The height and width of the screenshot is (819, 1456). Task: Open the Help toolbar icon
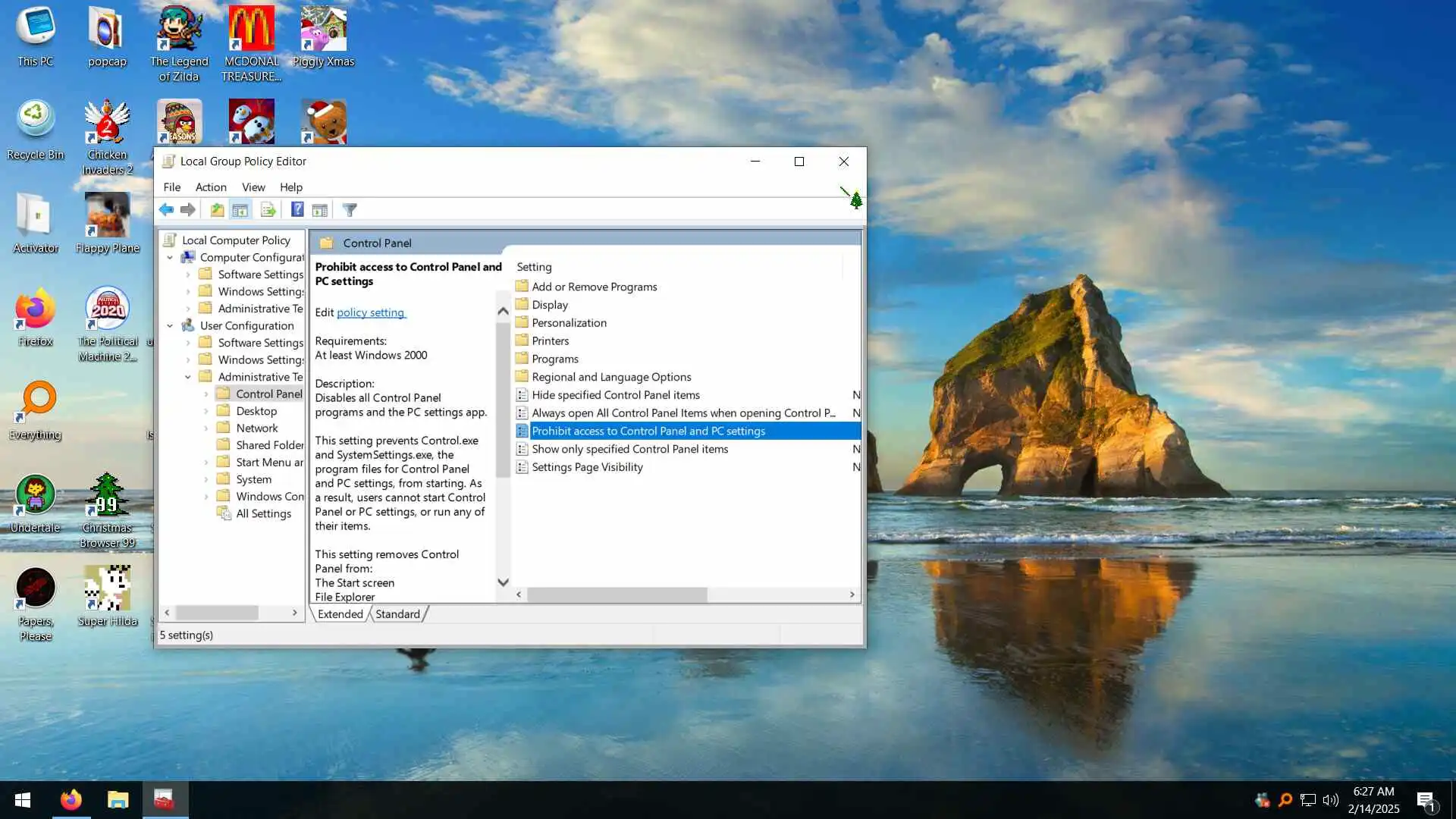tap(297, 210)
